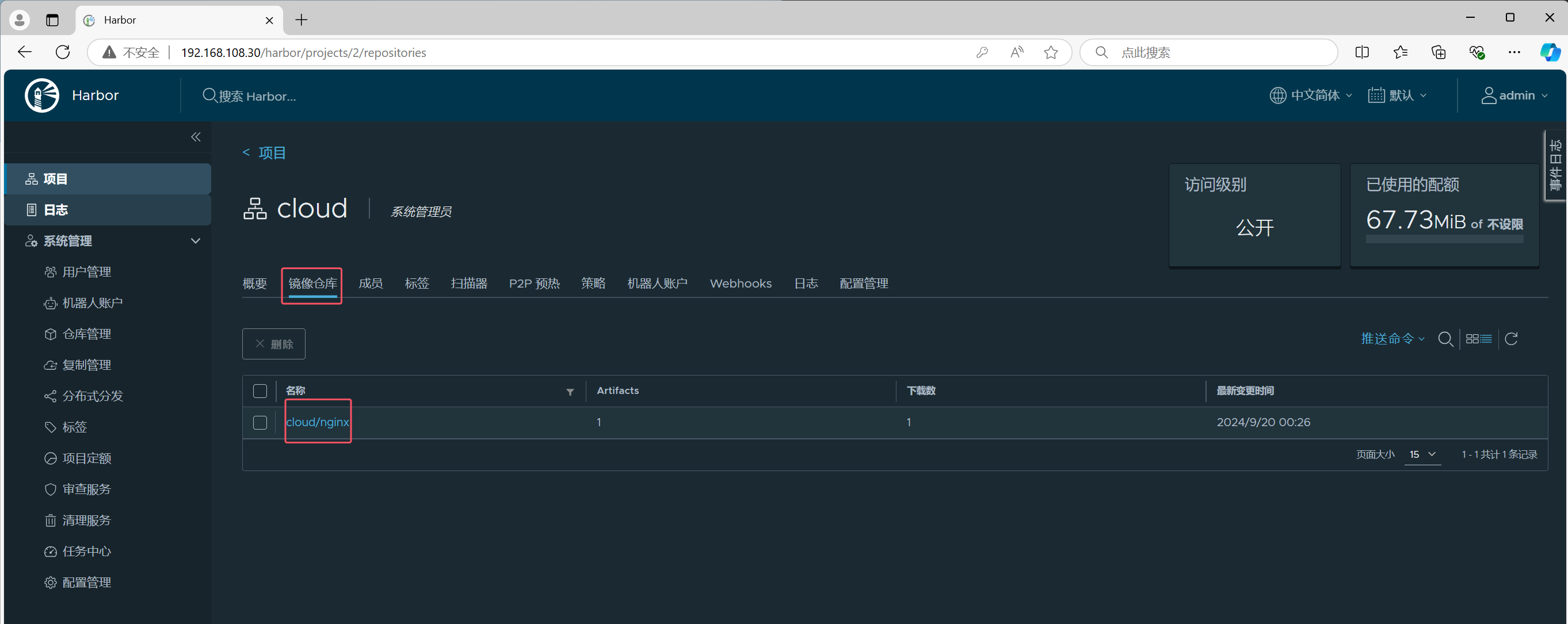Open the name column filter icon
Image resolution: width=1568 pixels, height=624 pixels.
570,392
